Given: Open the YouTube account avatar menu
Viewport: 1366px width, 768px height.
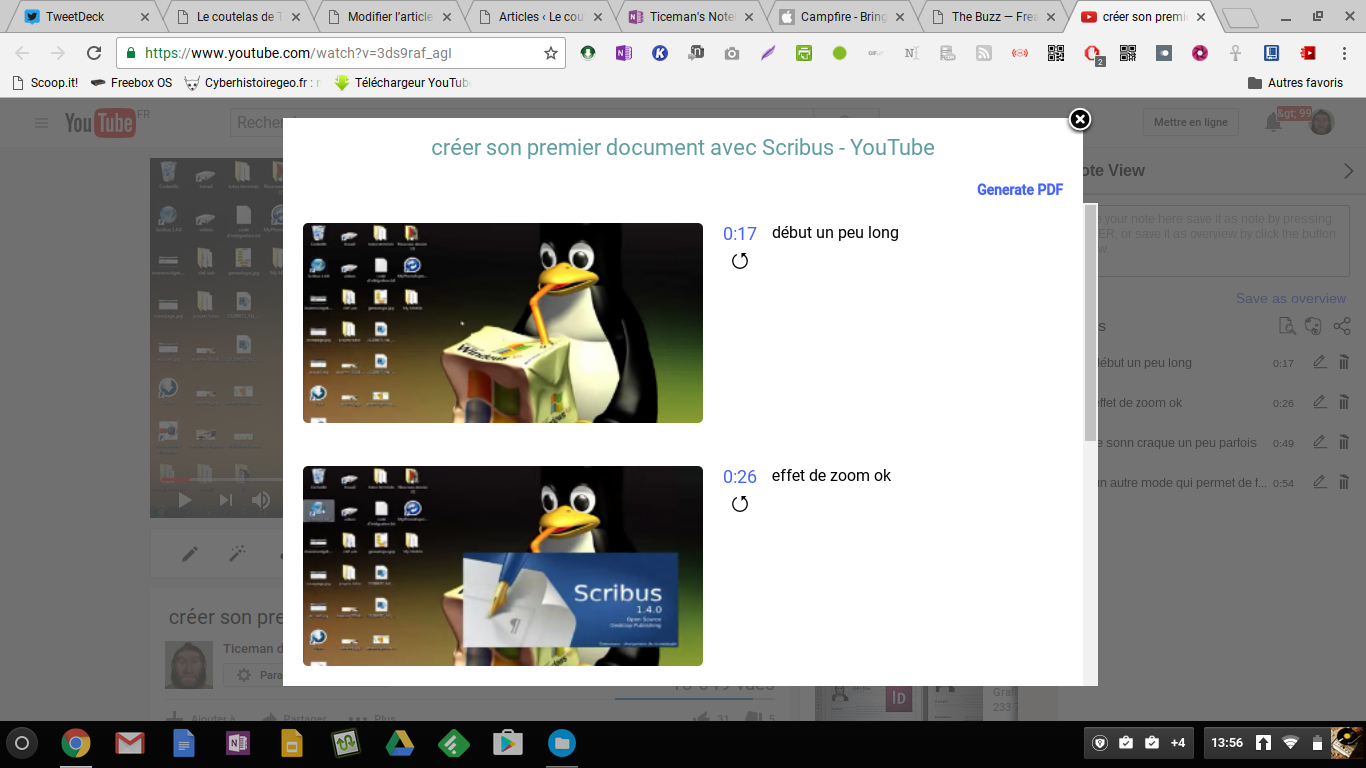Looking at the screenshot, I should pyautogui.click(x=1322, y=122).
